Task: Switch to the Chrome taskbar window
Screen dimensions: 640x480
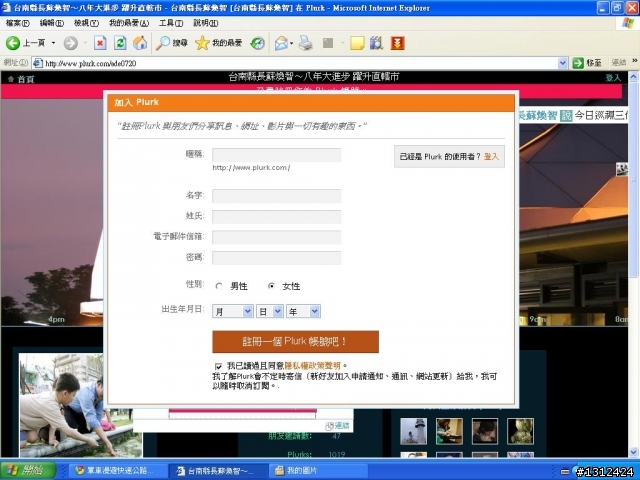Action: tap(116, 471)
